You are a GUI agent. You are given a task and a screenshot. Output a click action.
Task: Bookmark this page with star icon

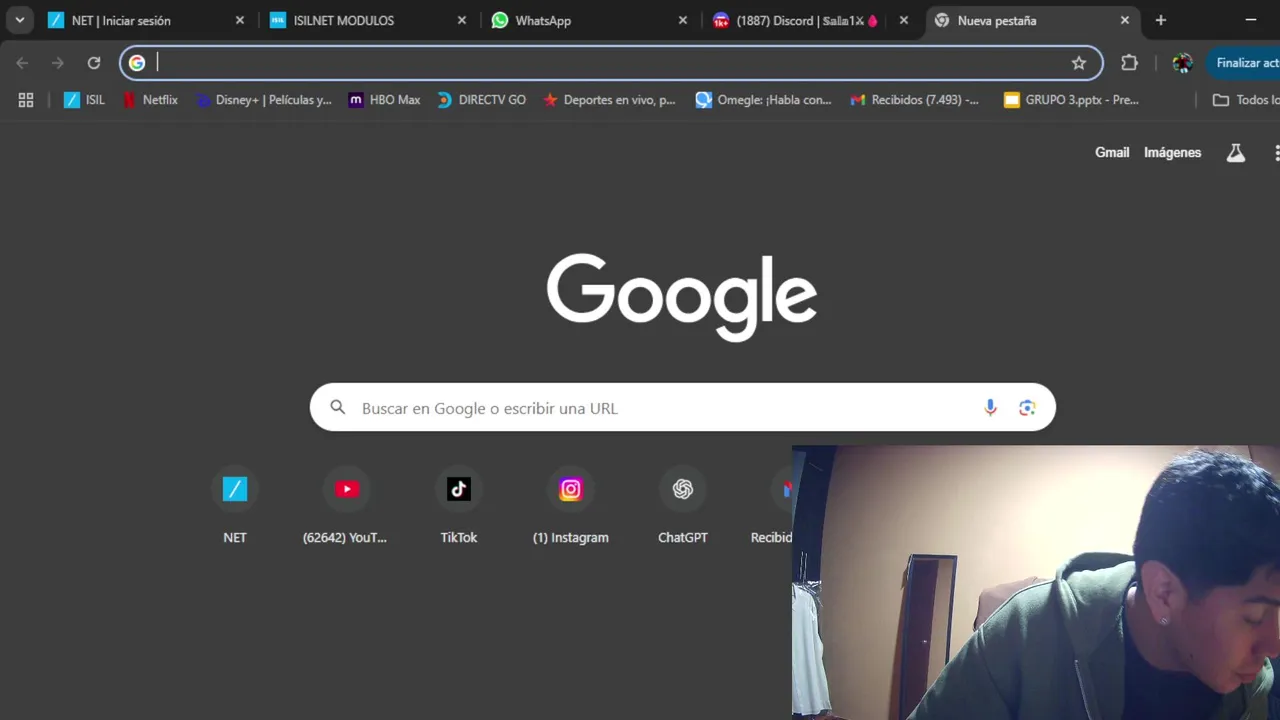tap(1079, 63)
